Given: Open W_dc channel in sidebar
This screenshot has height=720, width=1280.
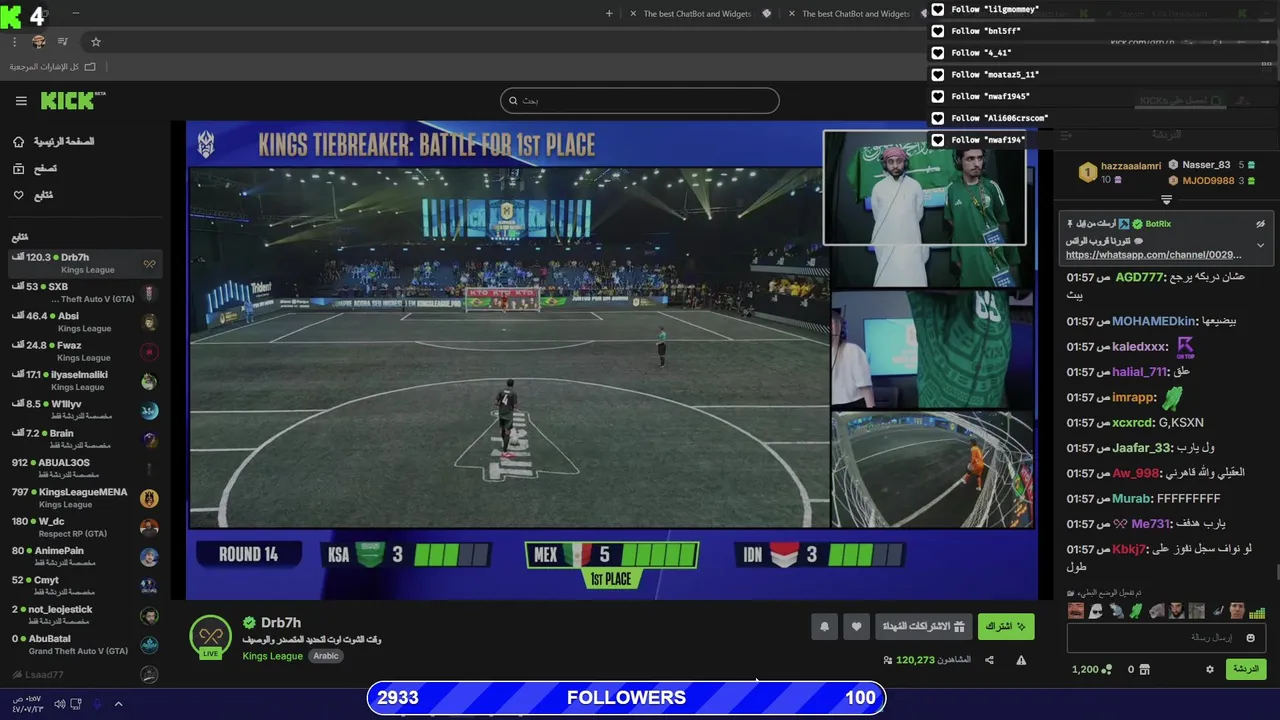Looking at the screenshot, I should pos(84,527).
